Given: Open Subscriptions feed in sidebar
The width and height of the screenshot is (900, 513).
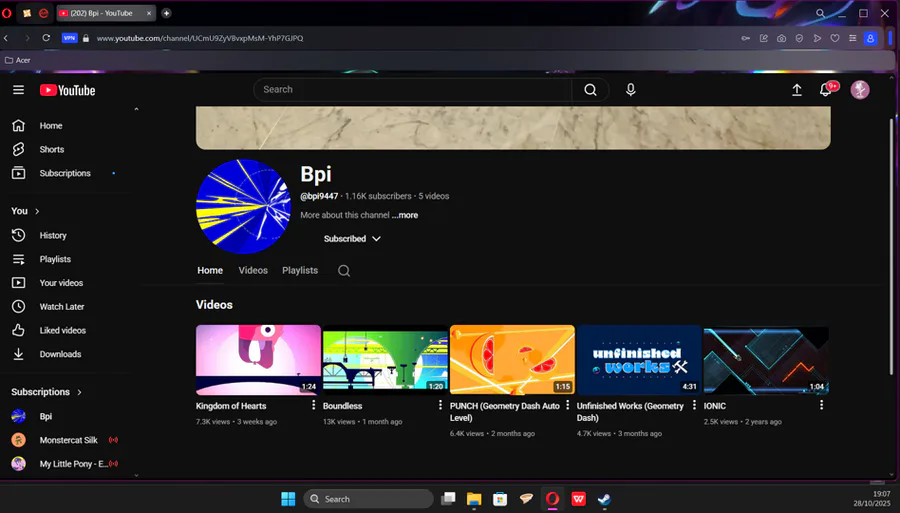Looking at the screenshot, I should point(66,173).
